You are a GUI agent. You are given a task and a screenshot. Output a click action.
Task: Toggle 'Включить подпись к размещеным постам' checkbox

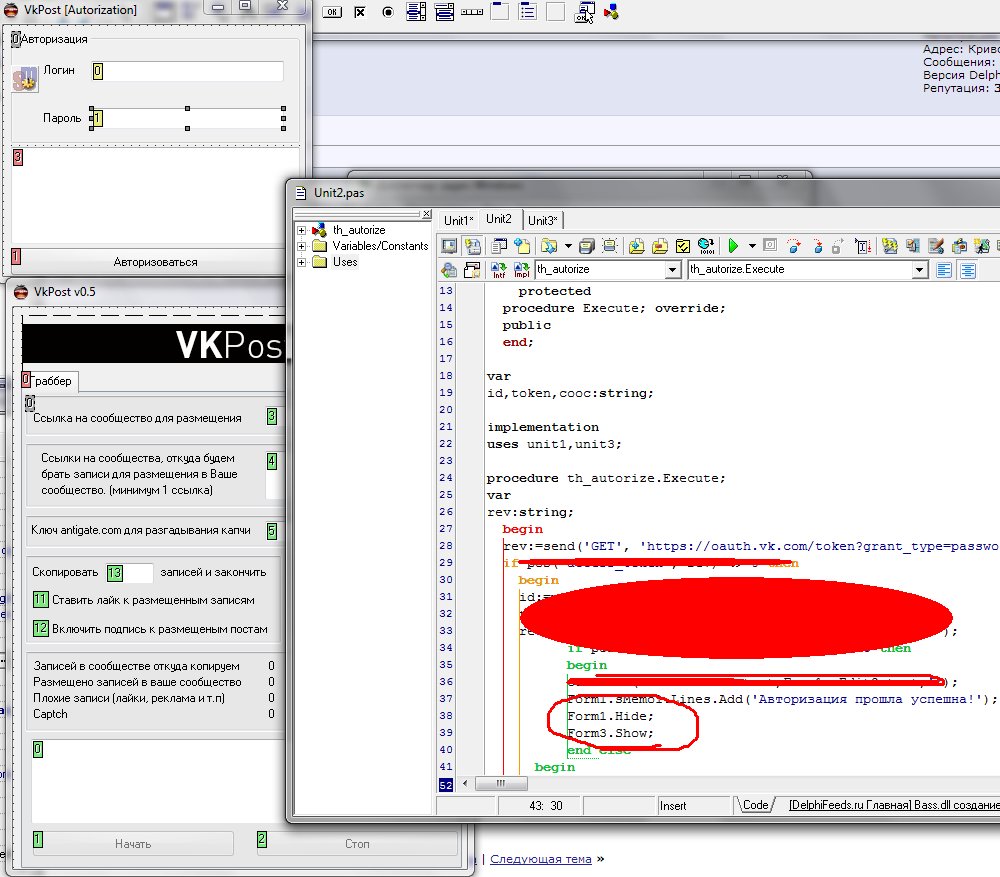pyautogui.click(x=40, y=628)
